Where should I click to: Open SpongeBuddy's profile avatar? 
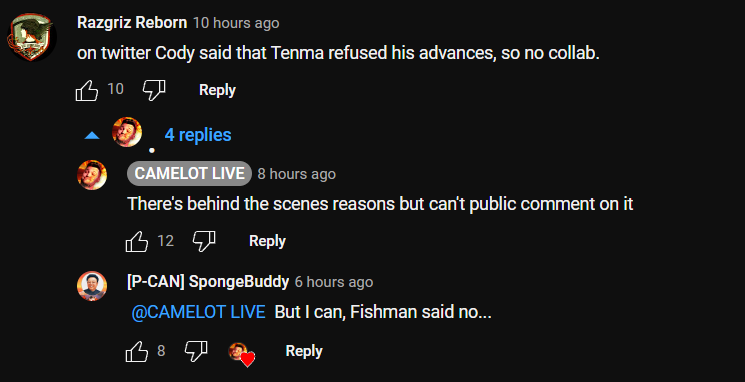click(x=92, y=286)
